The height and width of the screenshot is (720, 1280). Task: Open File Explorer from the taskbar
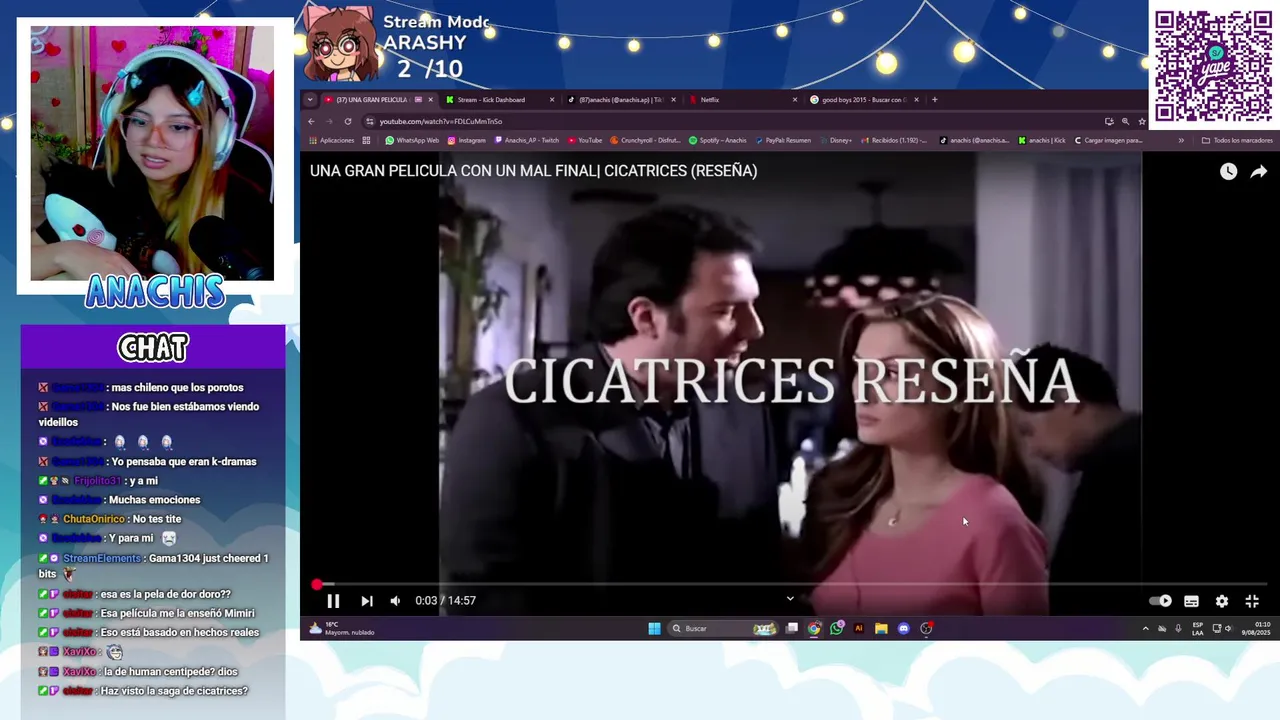tap(881, 629)
